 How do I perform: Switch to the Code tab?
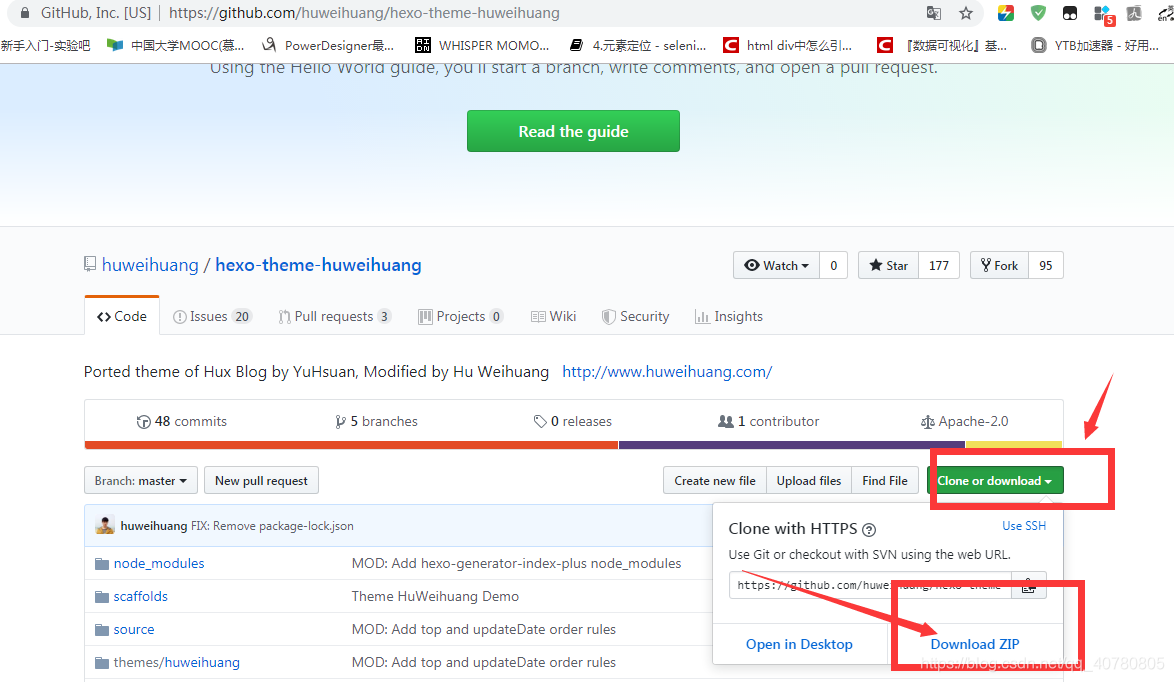point(122,317)
